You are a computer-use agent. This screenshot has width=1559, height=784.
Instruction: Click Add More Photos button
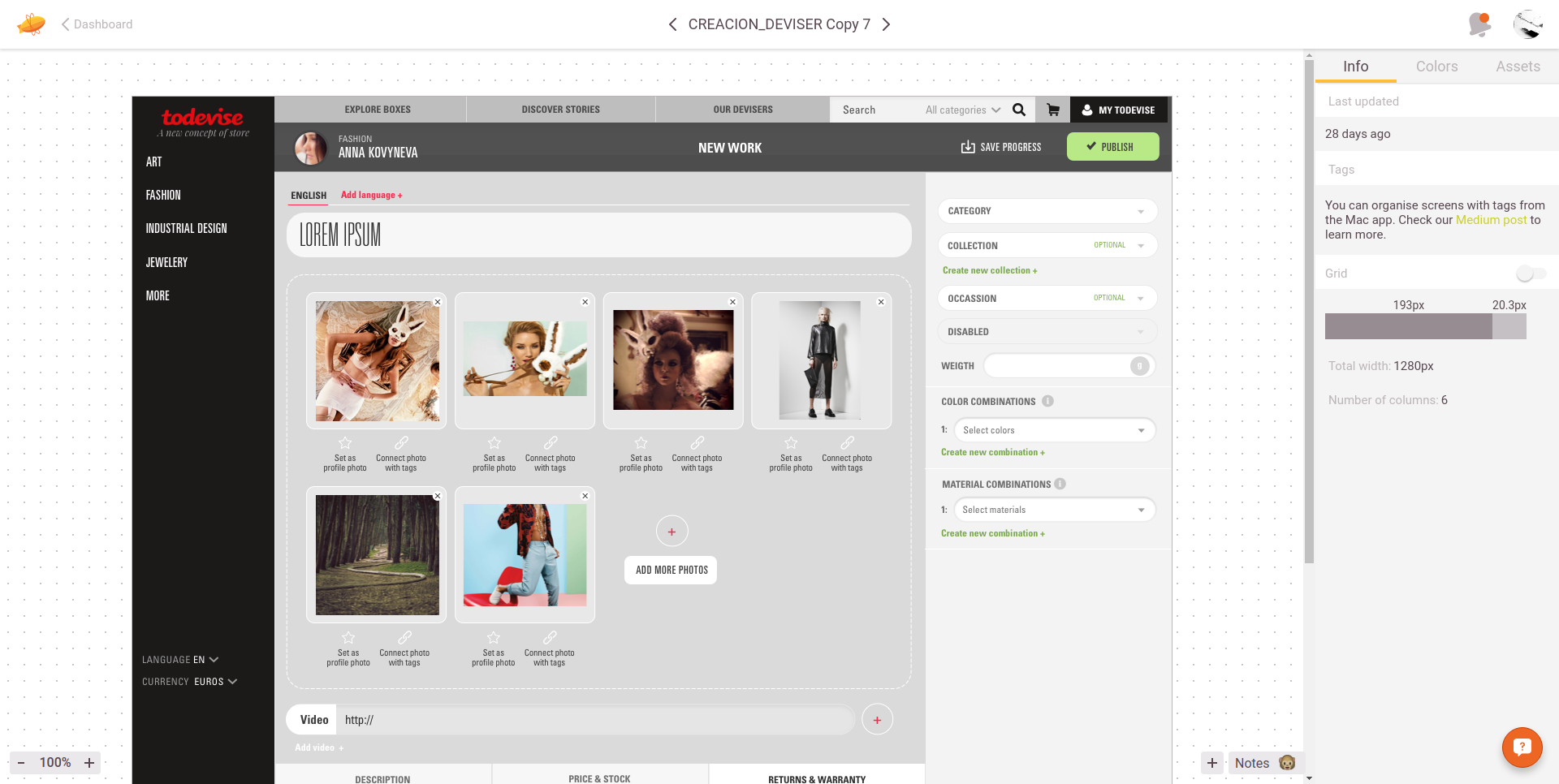(x=672, y=571)
